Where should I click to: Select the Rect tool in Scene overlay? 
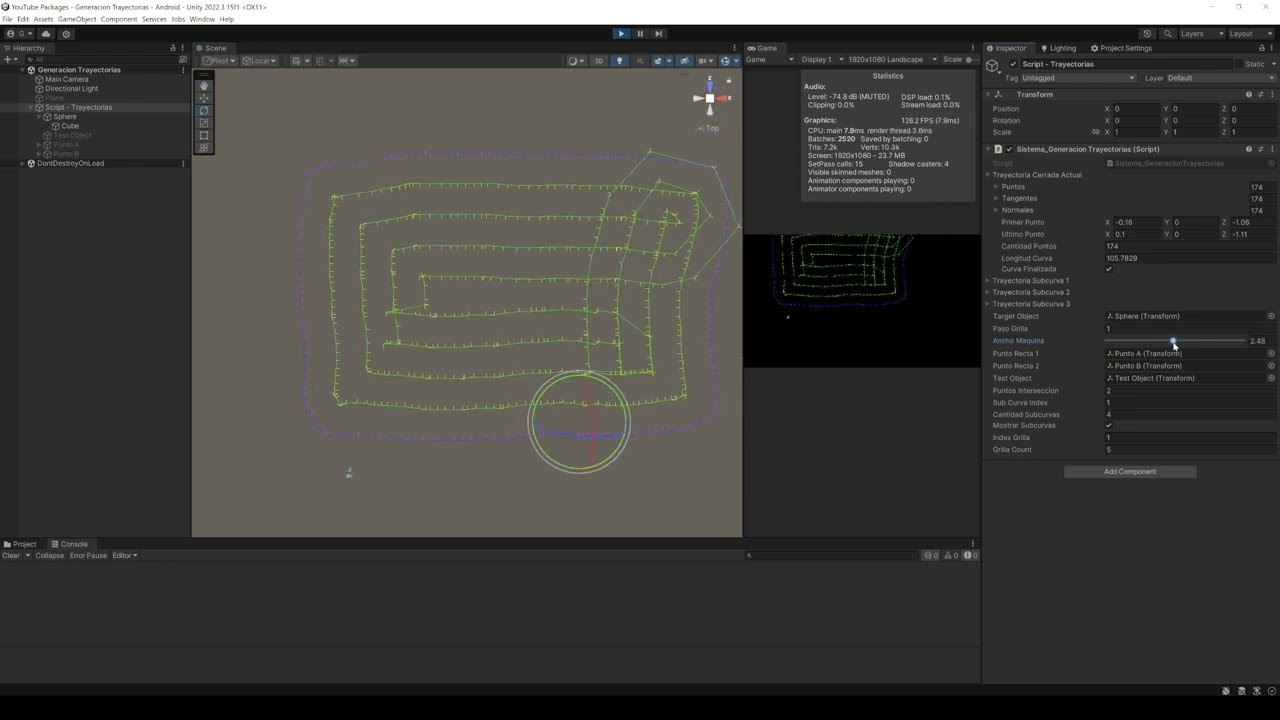204,135
